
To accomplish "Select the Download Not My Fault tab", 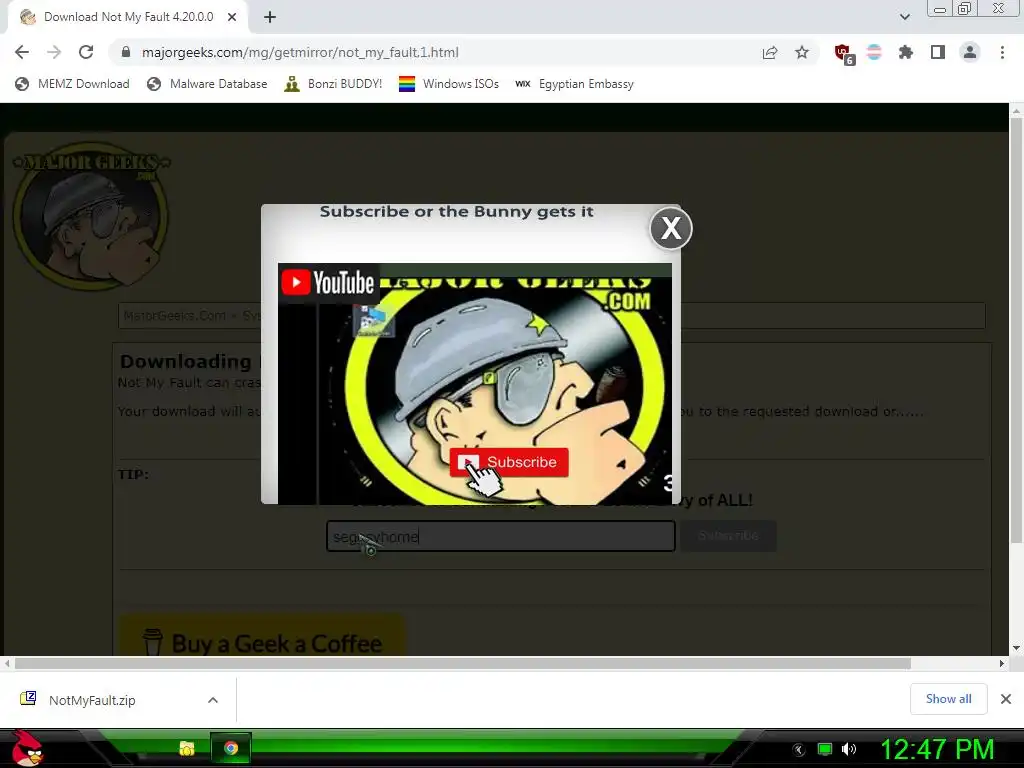I will click(x=127, y=18).
